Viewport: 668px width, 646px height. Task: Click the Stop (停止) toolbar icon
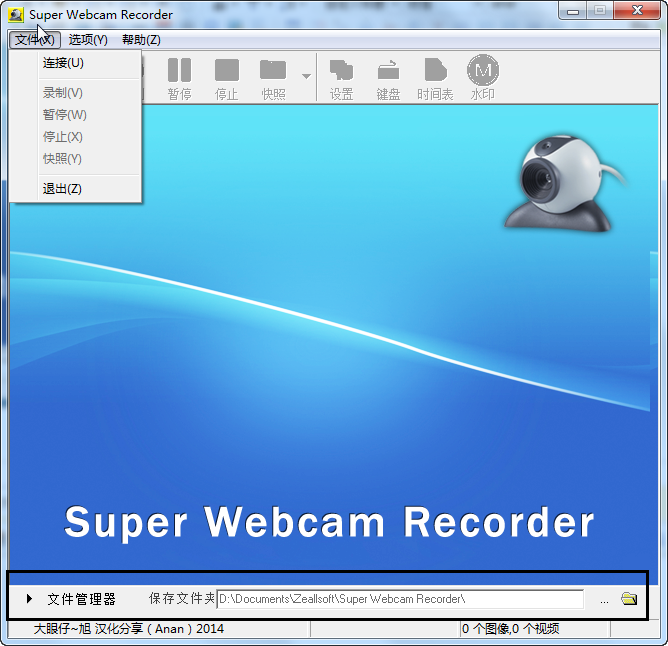(226, 79)
